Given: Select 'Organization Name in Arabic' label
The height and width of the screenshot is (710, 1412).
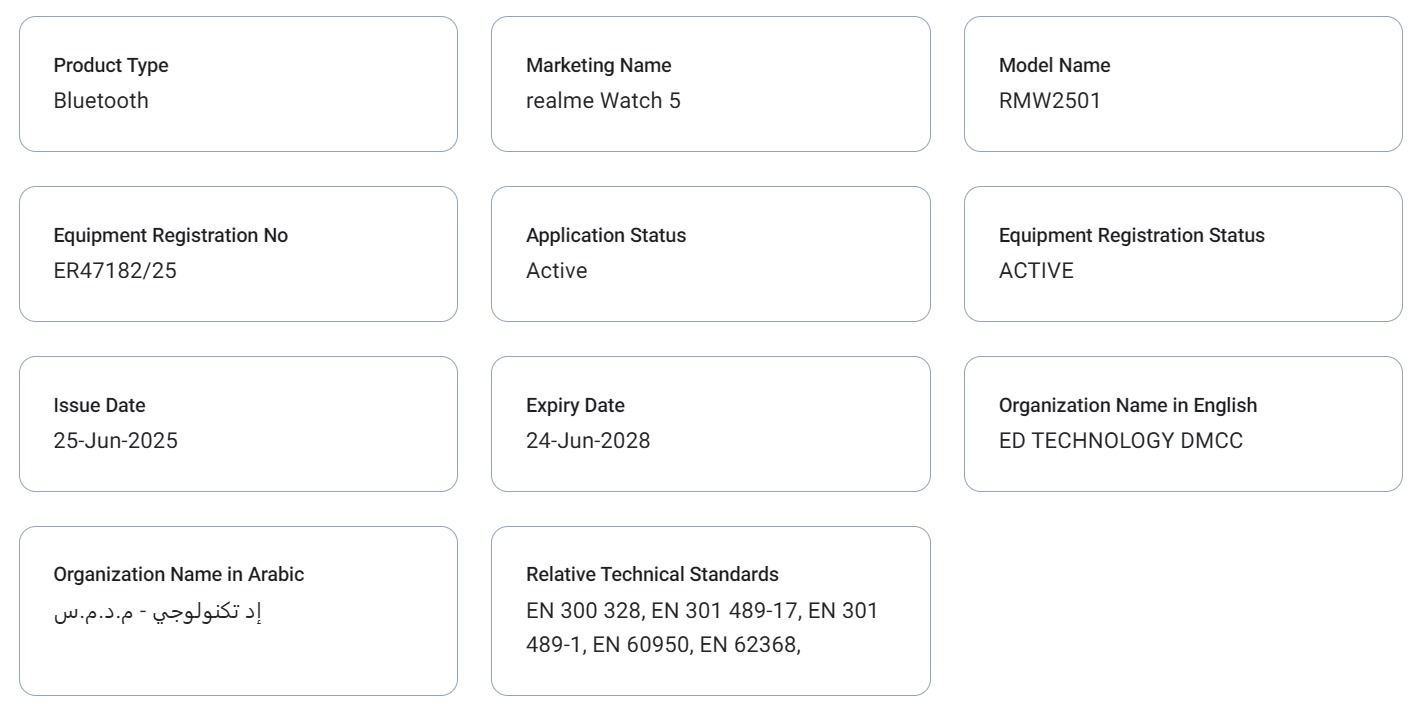Looking at the screenshot, I should click(x=179, y=575).
